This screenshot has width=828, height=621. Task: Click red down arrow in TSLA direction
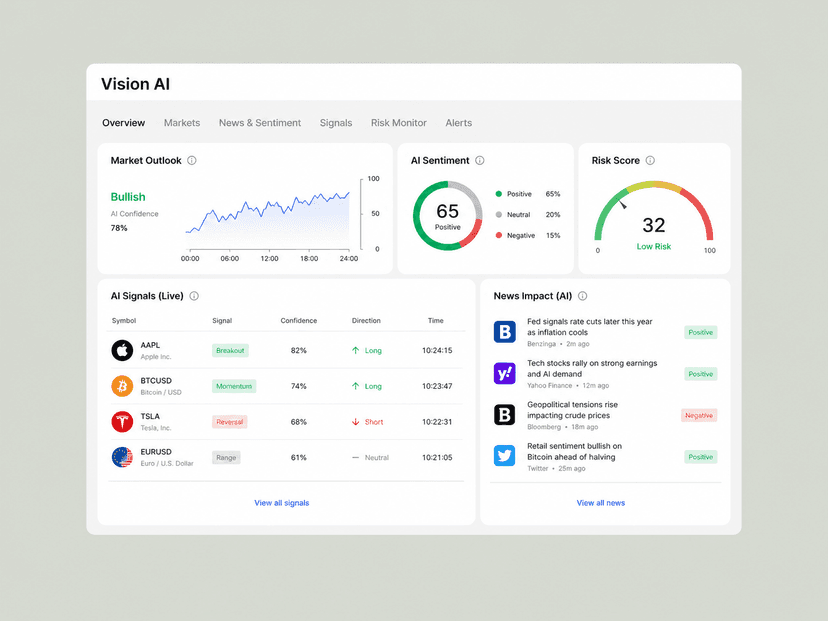(355, 422)
